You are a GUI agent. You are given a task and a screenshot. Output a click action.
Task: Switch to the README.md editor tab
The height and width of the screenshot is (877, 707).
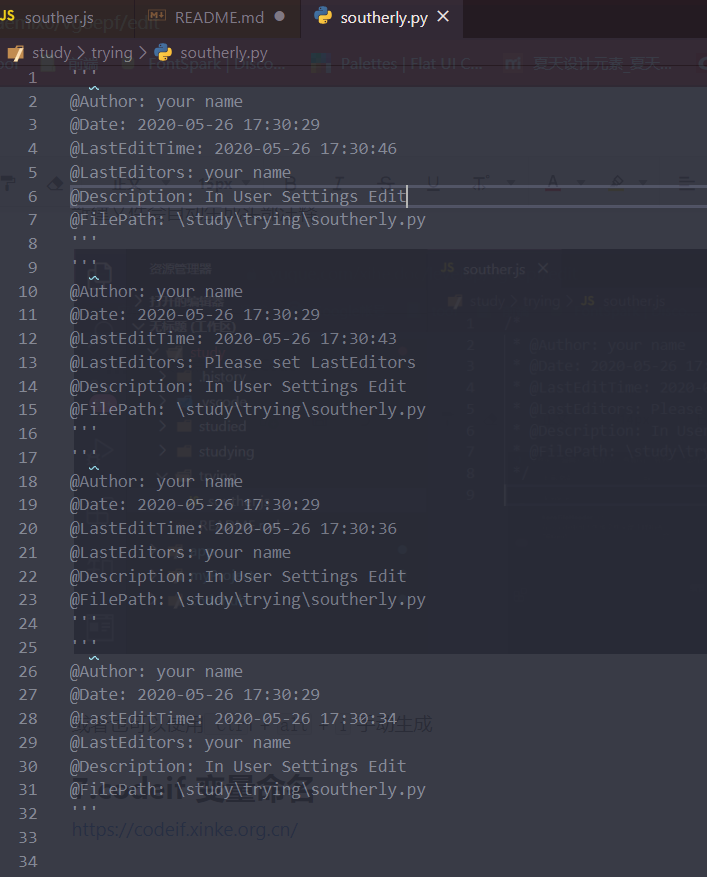(x=219, y=18)
